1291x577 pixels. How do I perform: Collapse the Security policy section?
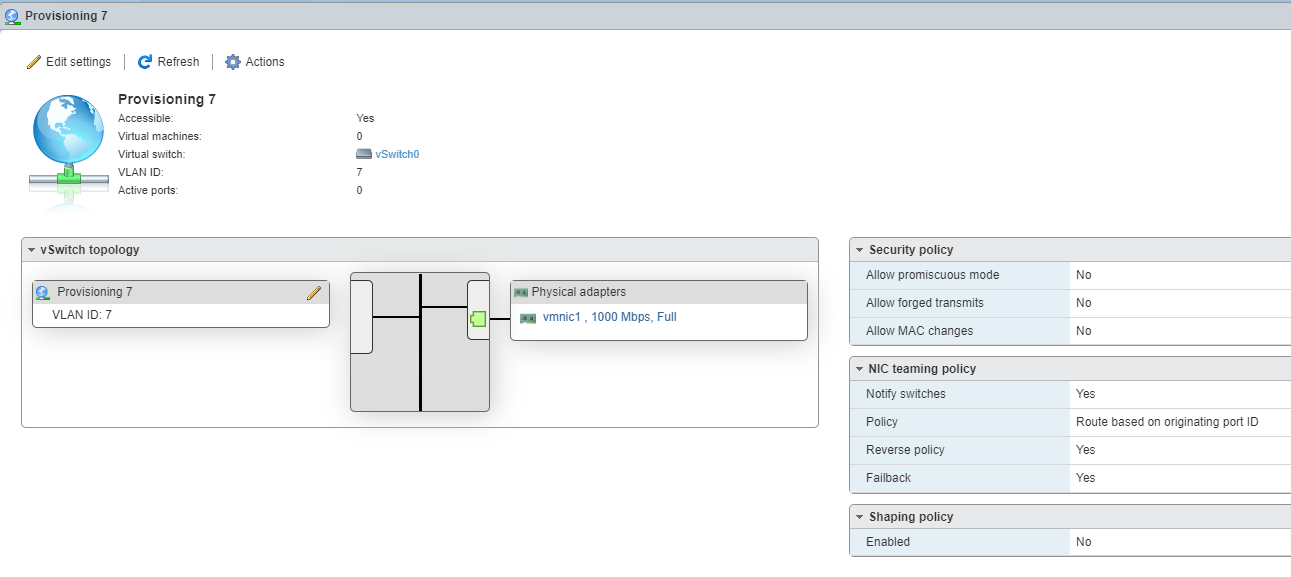[x=860, y=250]
